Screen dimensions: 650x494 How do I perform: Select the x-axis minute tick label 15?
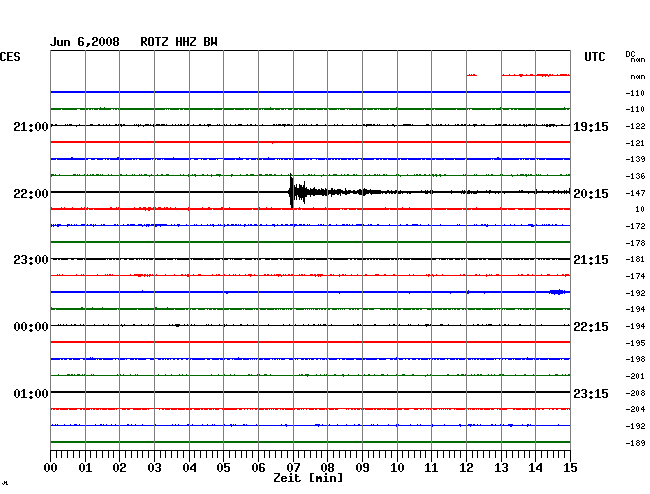pyautogui.click(x=570, y=468)
